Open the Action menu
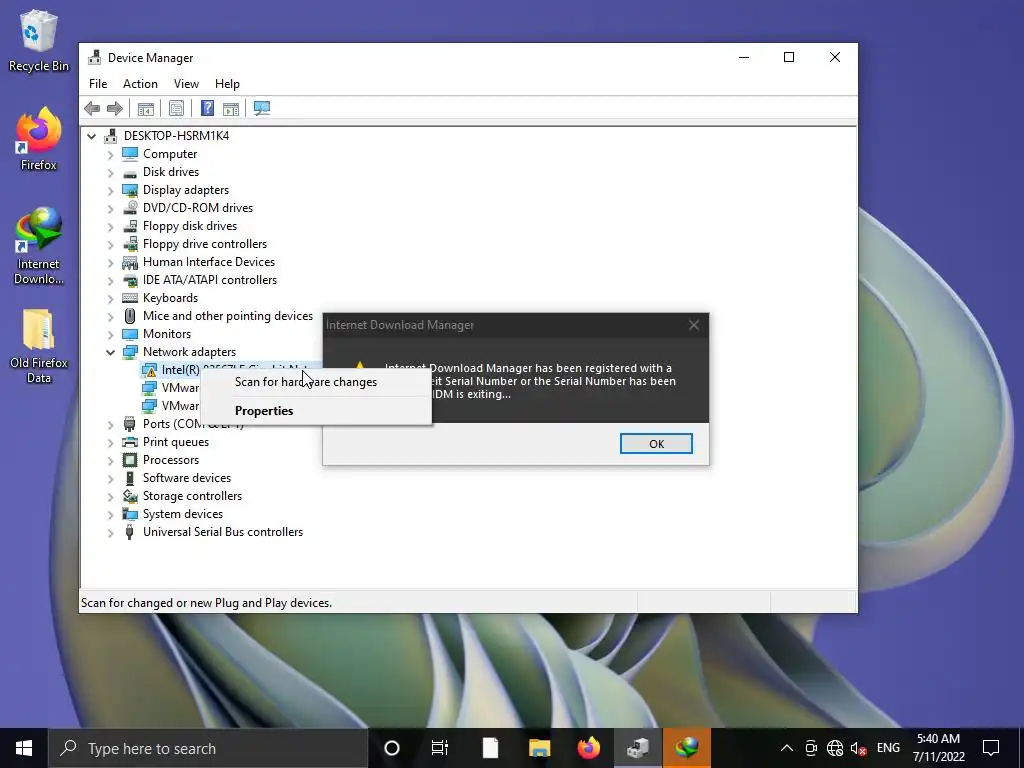The image size is (1024, 768). tap(140, 84)
